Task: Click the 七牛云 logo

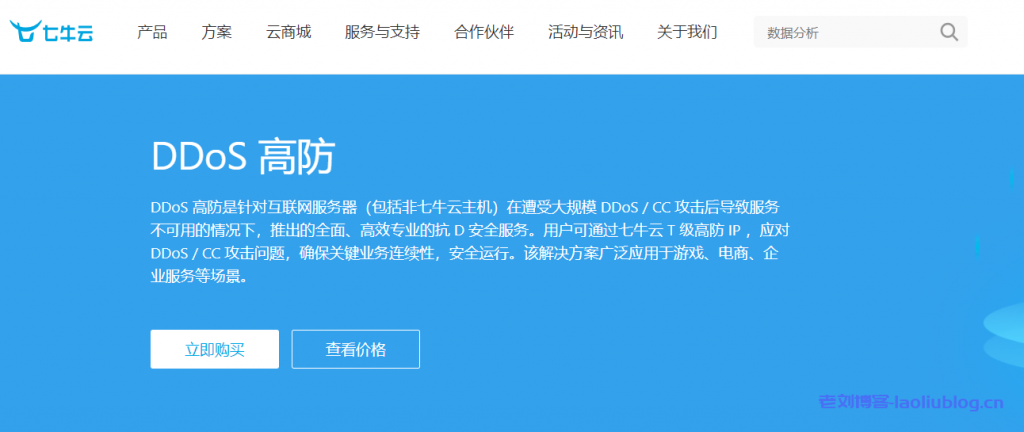Action: tap(51, 31)
